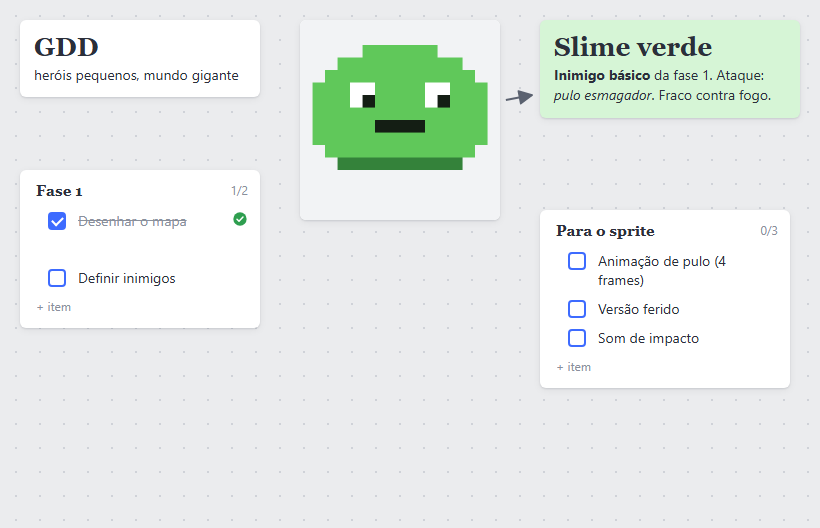Mark Versão ferido as done
Screen dimensions: 820x528
tap(577, 309)
